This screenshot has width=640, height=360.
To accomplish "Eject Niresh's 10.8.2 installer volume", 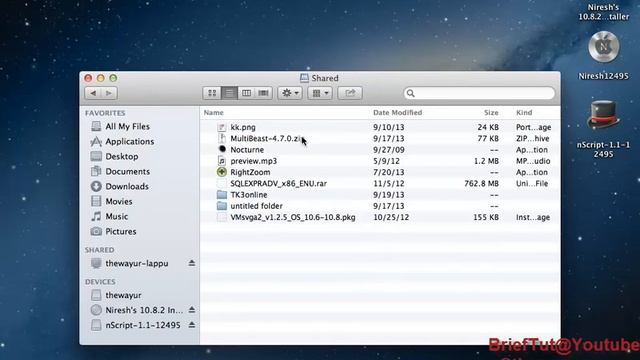I will coord(192,310).
